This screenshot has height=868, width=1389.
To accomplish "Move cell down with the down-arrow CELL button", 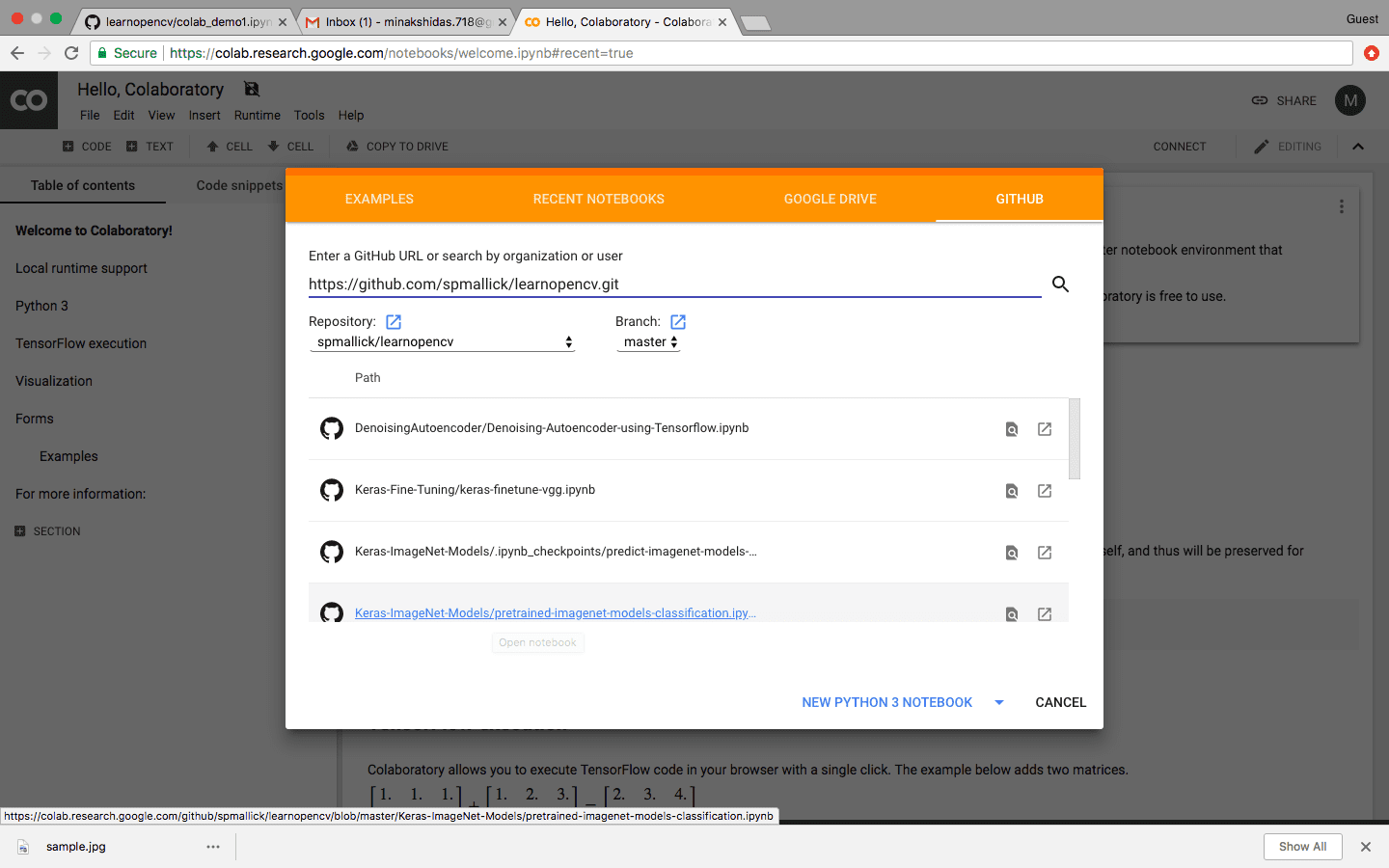I will pyautogui.click(x=290, y=147).
